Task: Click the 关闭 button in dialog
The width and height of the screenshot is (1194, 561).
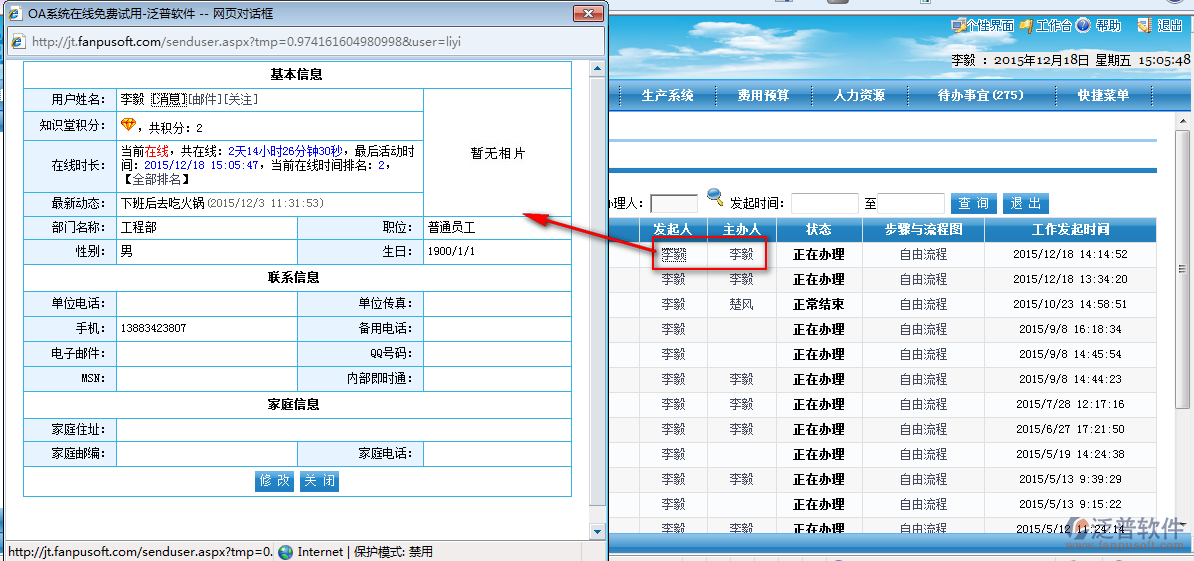Action: point(319,481)
